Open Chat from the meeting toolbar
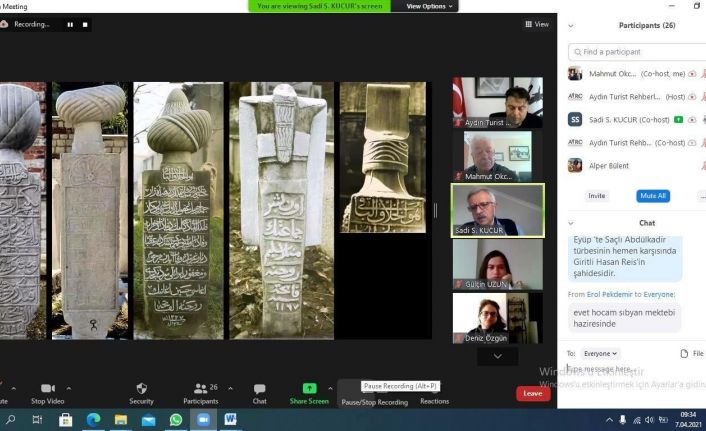The height and width of the screenshot is (431, 706). coord(259,388)
